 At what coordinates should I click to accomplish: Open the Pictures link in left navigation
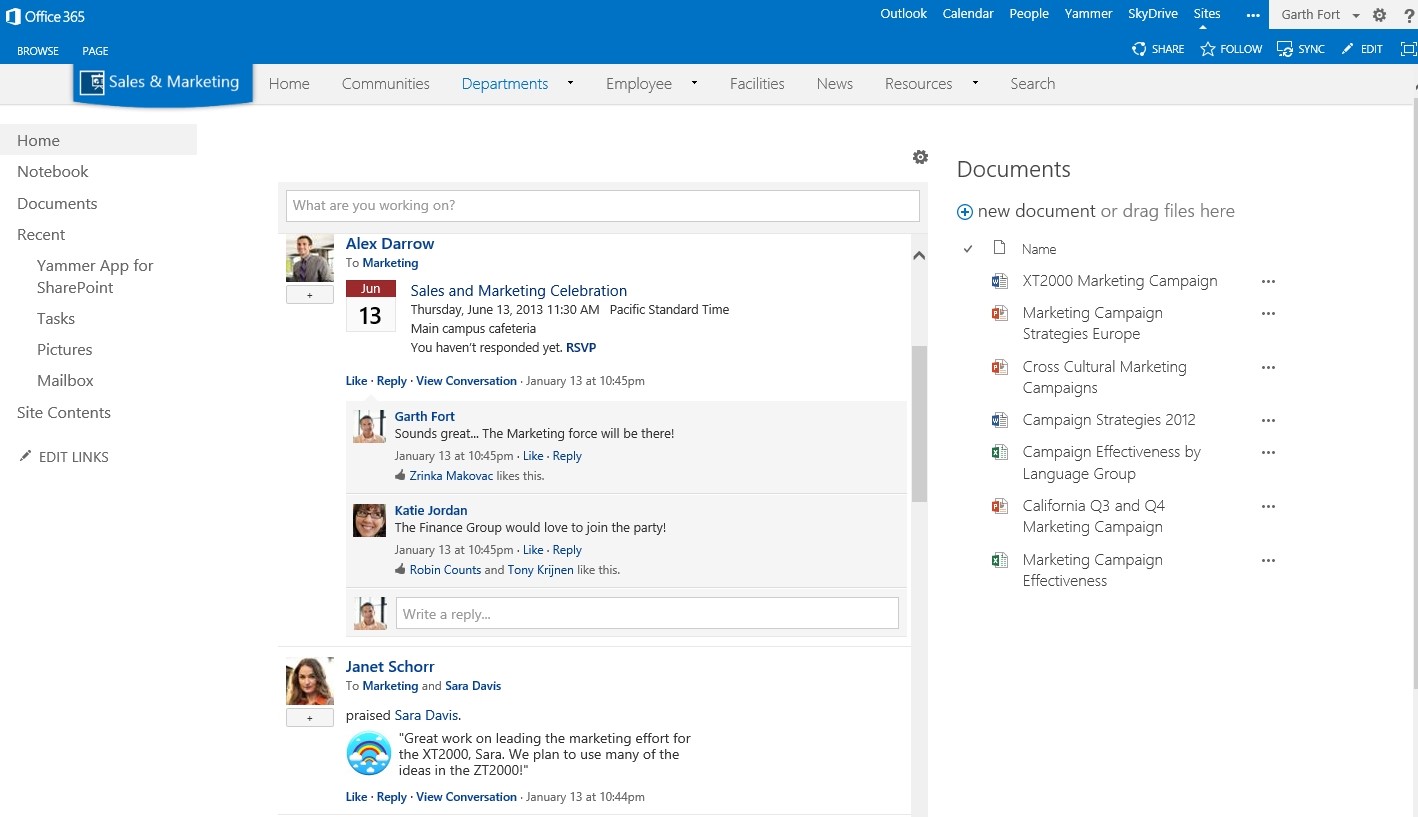[x=65, y=349]
